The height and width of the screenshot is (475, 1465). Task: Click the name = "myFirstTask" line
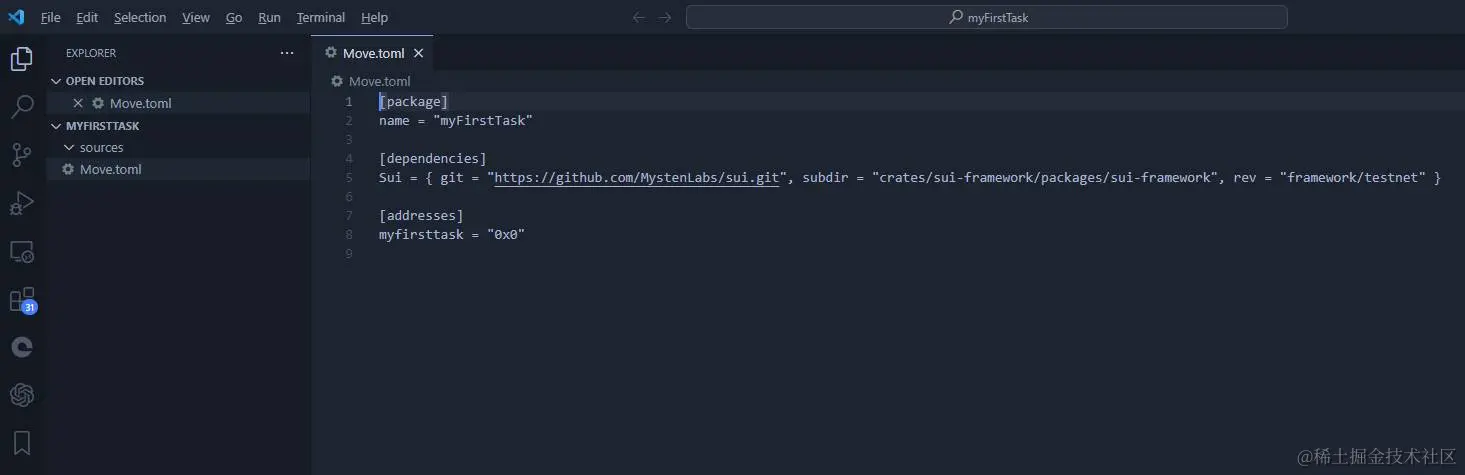pos(455,120)
